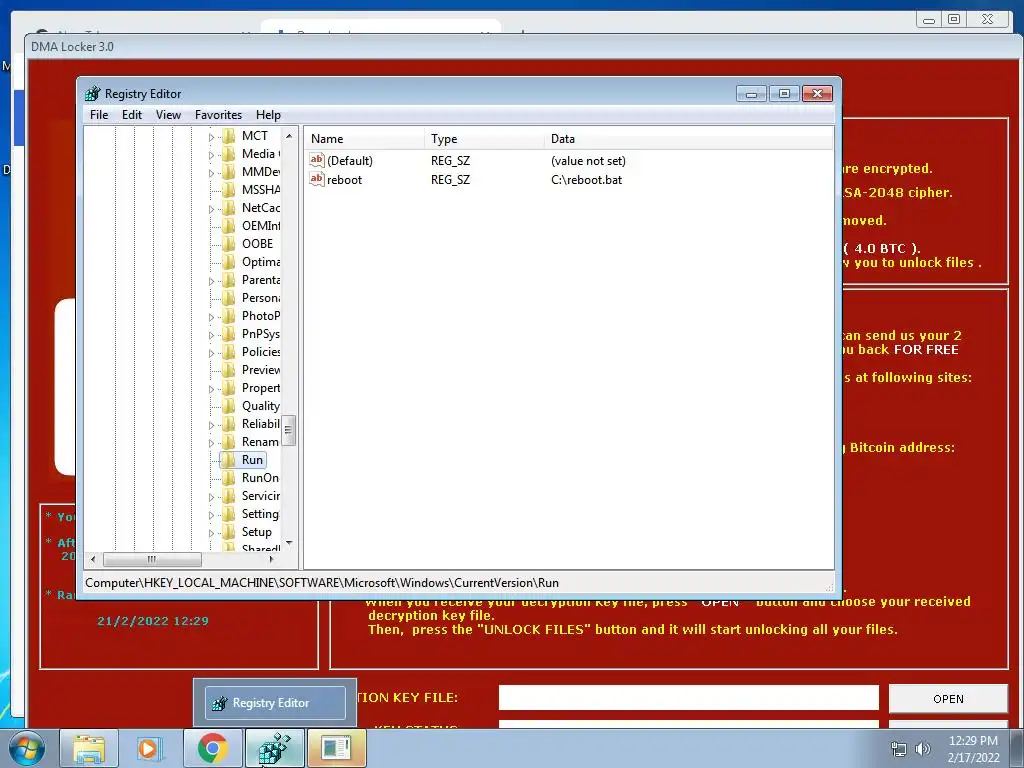Screen dimensions: 1024x768
Task: Click the tree vertical scrollbar thumb
Action: (289, 430)
